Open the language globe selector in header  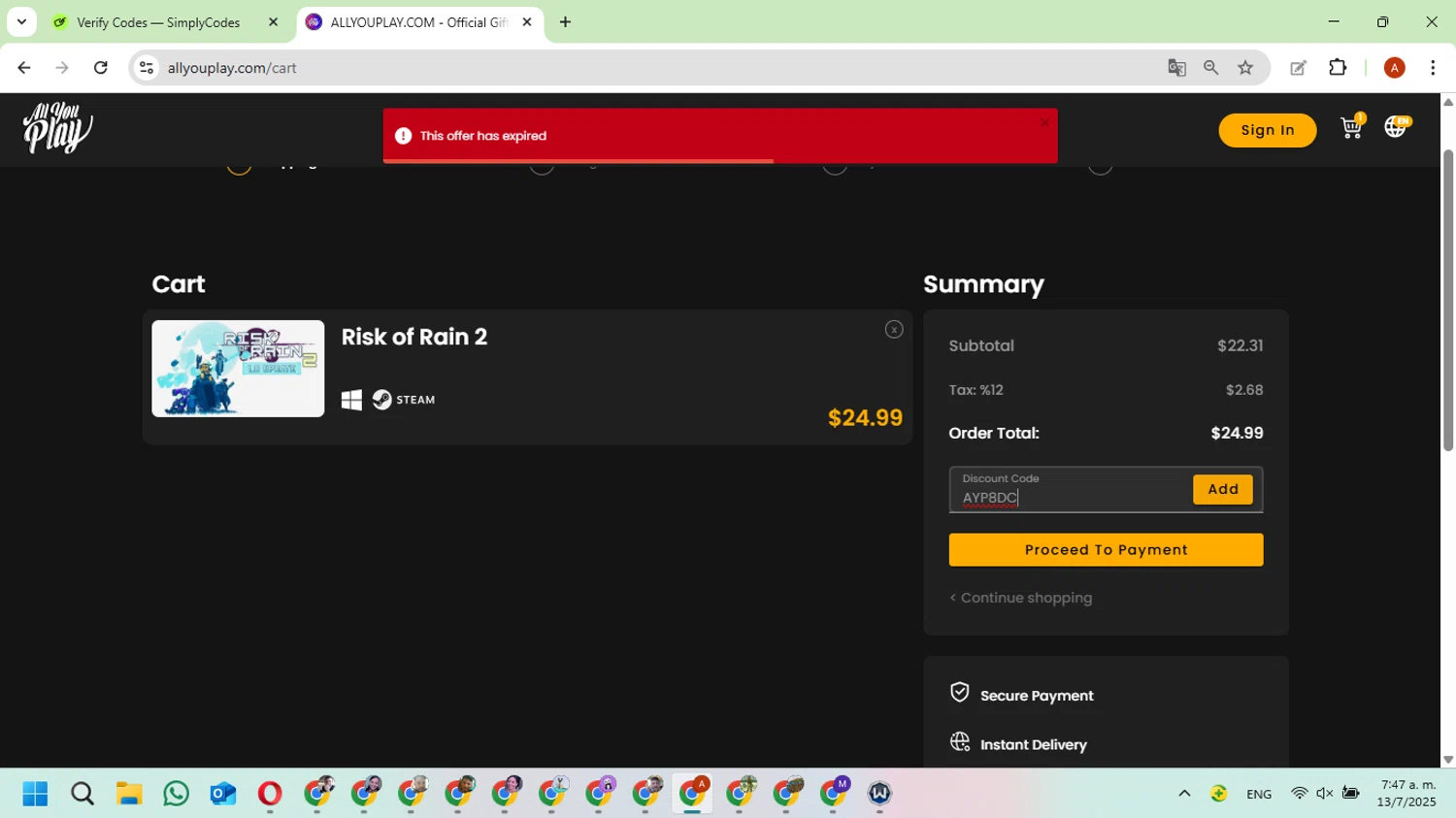pyautogui.click(x=1396, y=127)
